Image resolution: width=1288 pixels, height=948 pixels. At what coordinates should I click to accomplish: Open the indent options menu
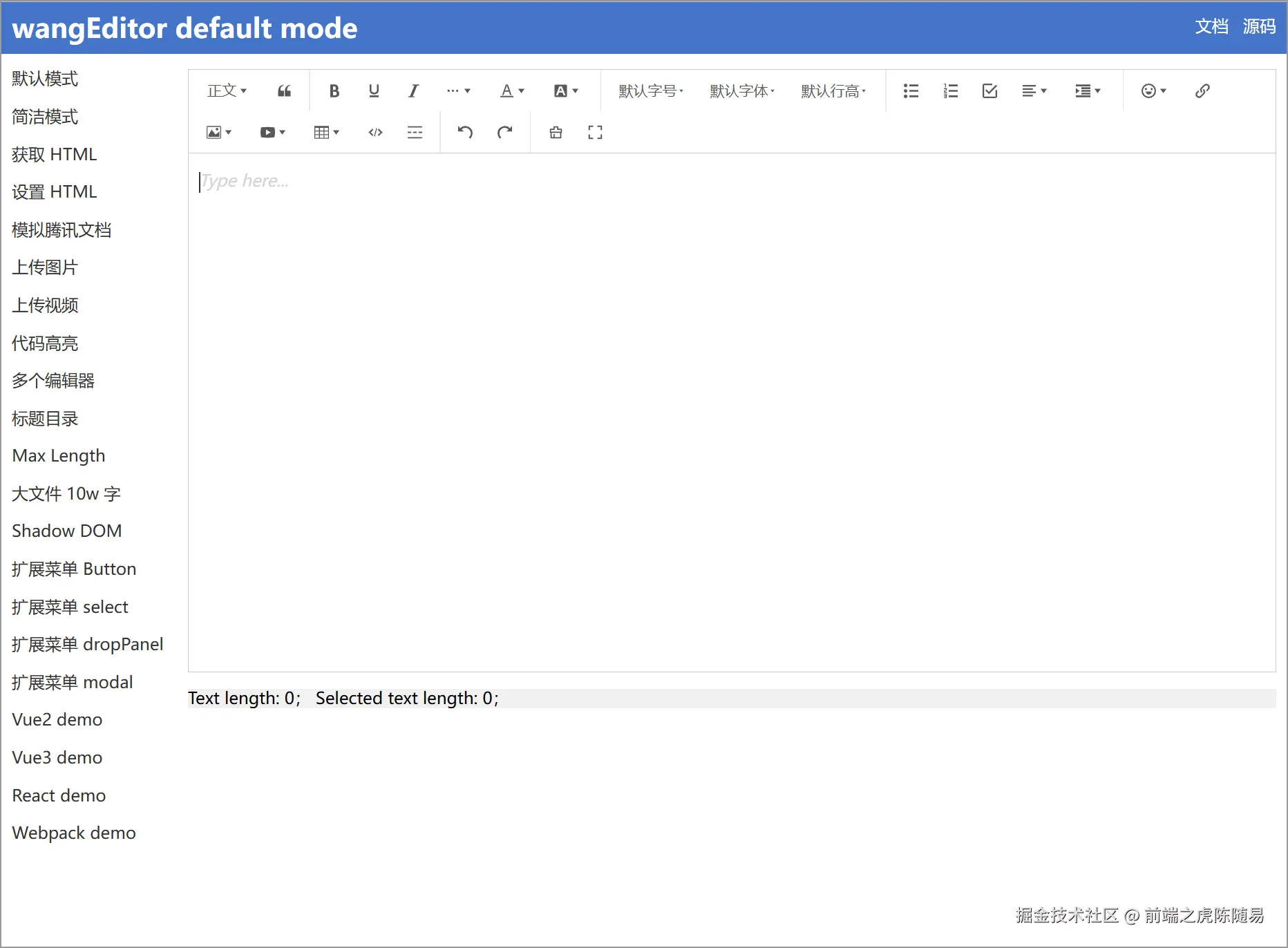1088,91
